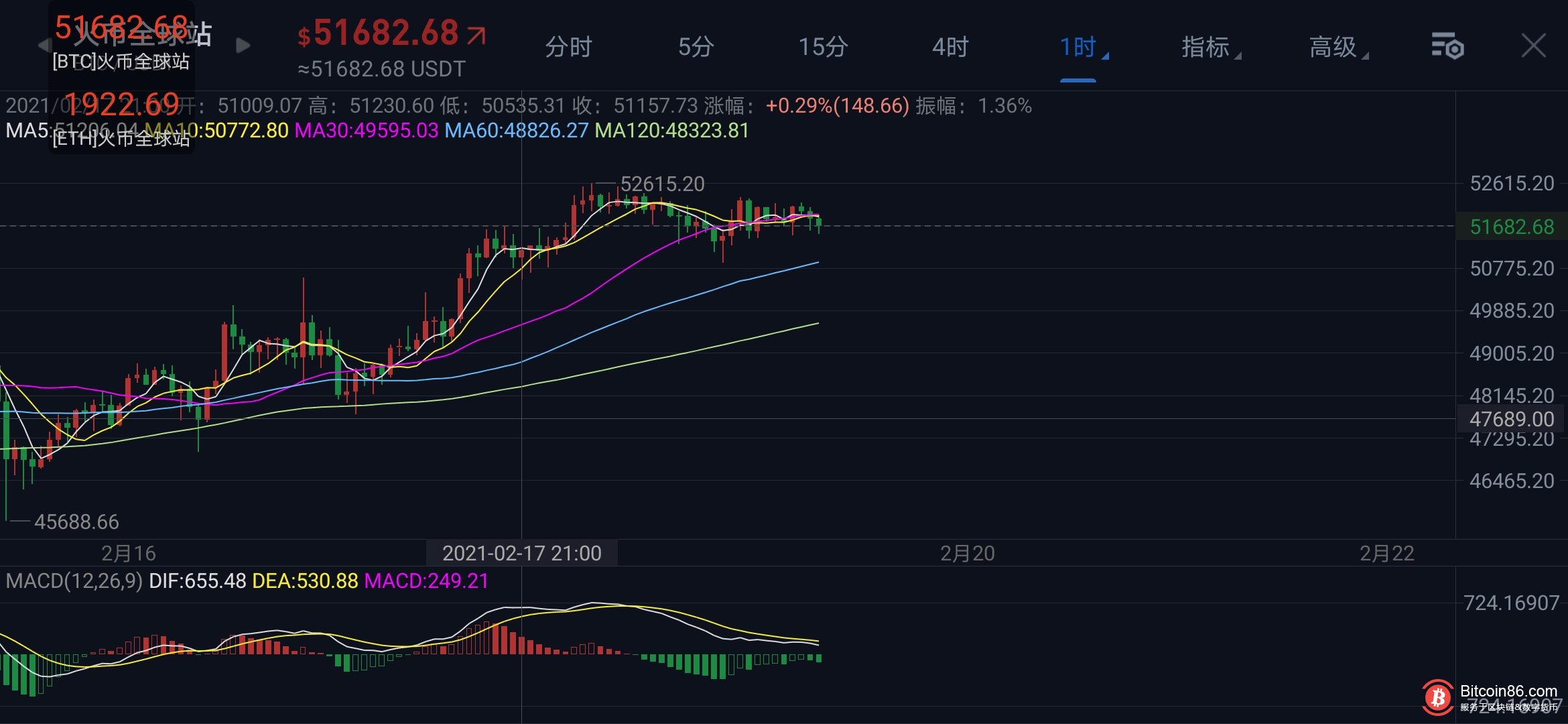Click the 2021-02-17 21:00 crosshair time label
1568x724 pixels.
(x=521, y=553)
